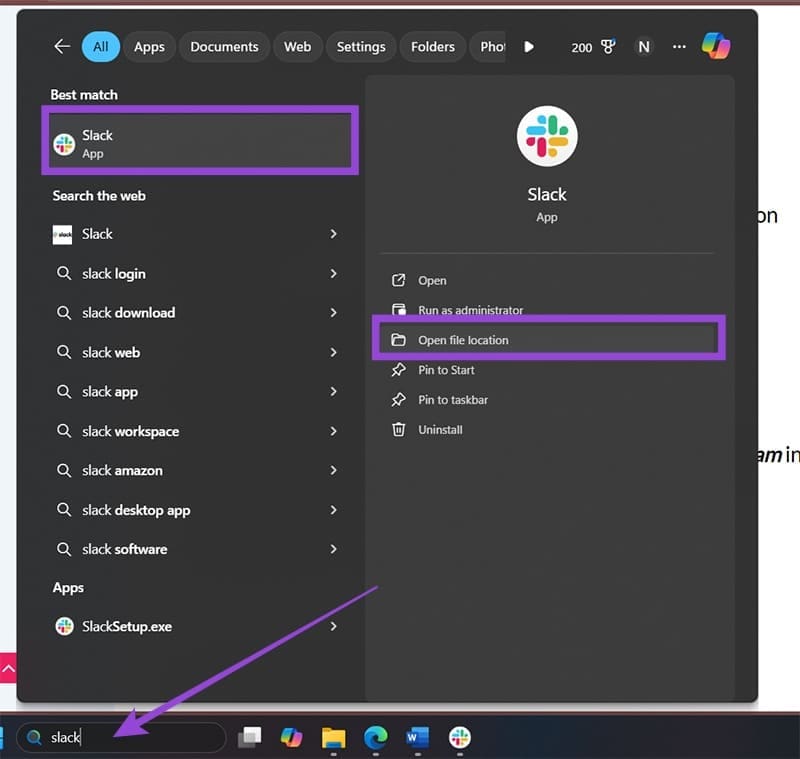The height and width of the screenshot is (759, 800).
Task: Launch SlackSetup.exe from the Apps section
Action: (128, 626)
